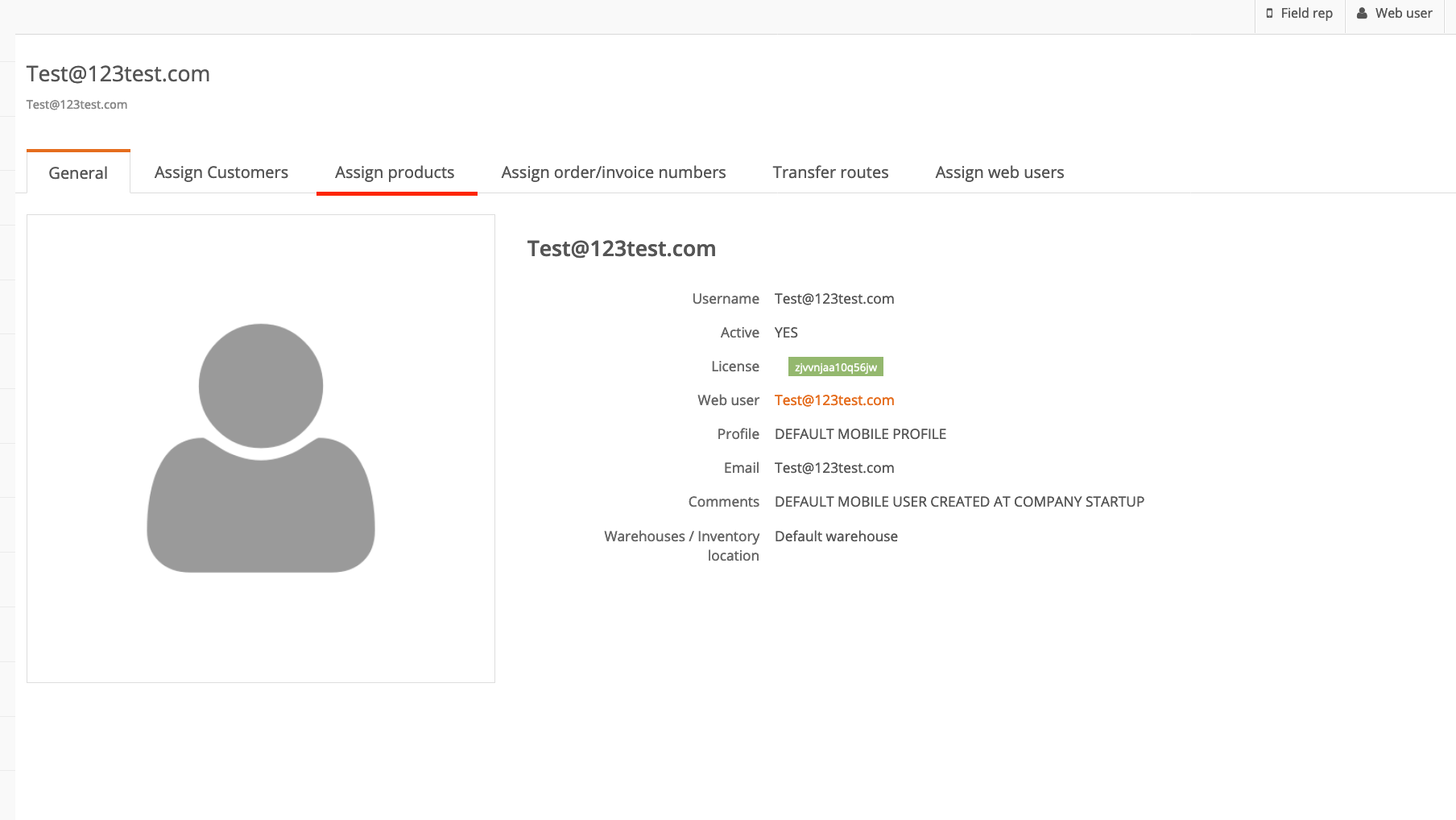Go to Assign order/invoice numbers tab

pos(613,172)
